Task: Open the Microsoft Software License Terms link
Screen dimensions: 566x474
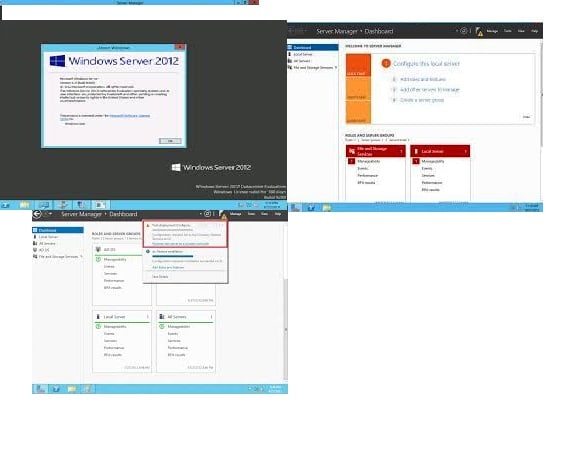Action: click(x=130, y=116)
